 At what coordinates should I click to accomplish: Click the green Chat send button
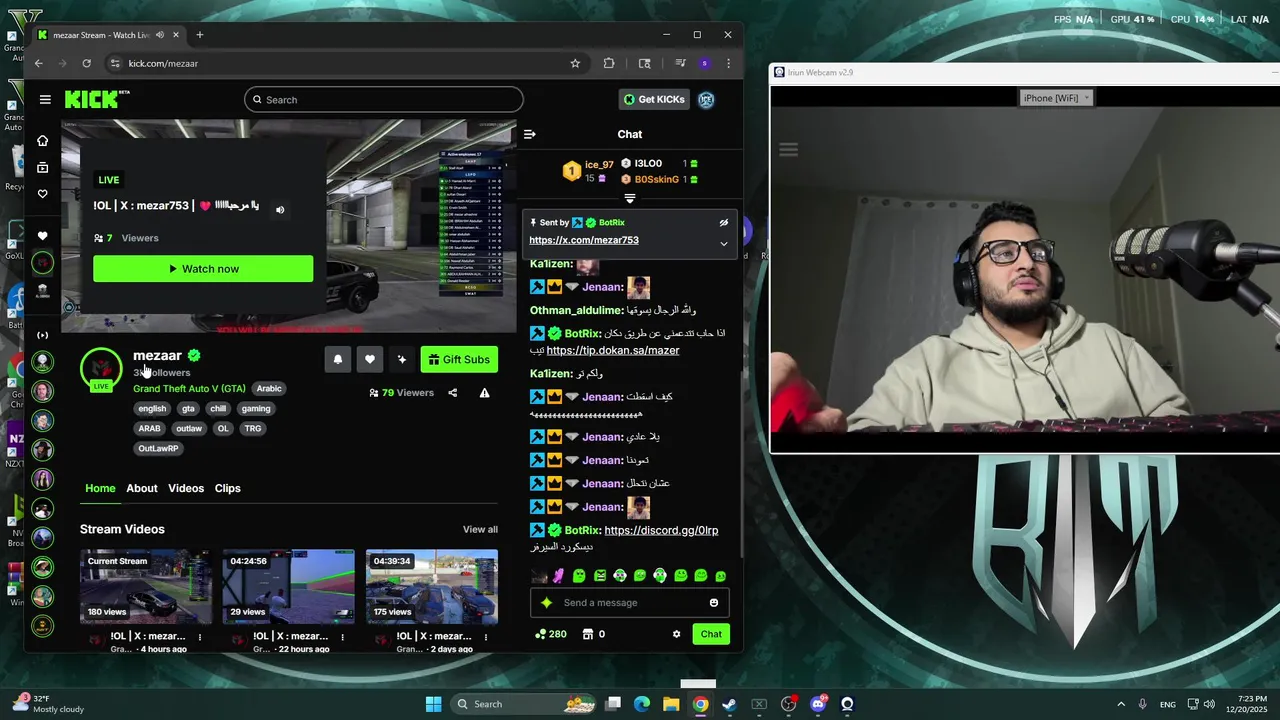pyautogui.click(x=711, y=634)
